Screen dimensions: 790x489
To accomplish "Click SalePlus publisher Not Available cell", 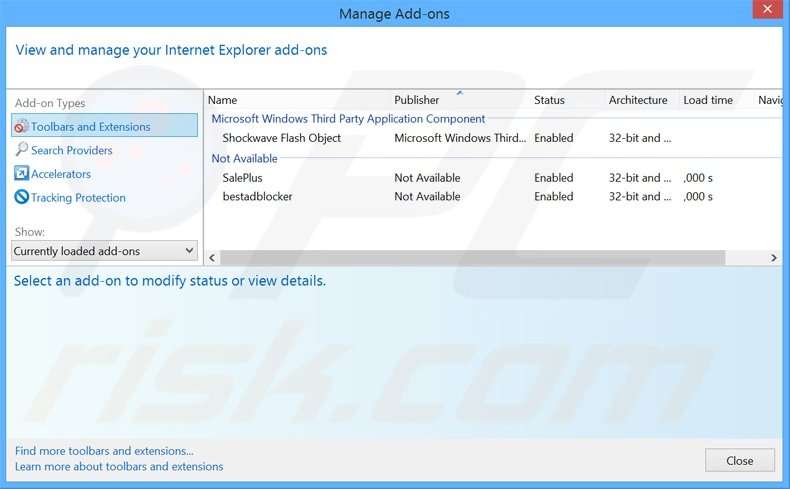I will coord(427,178).
